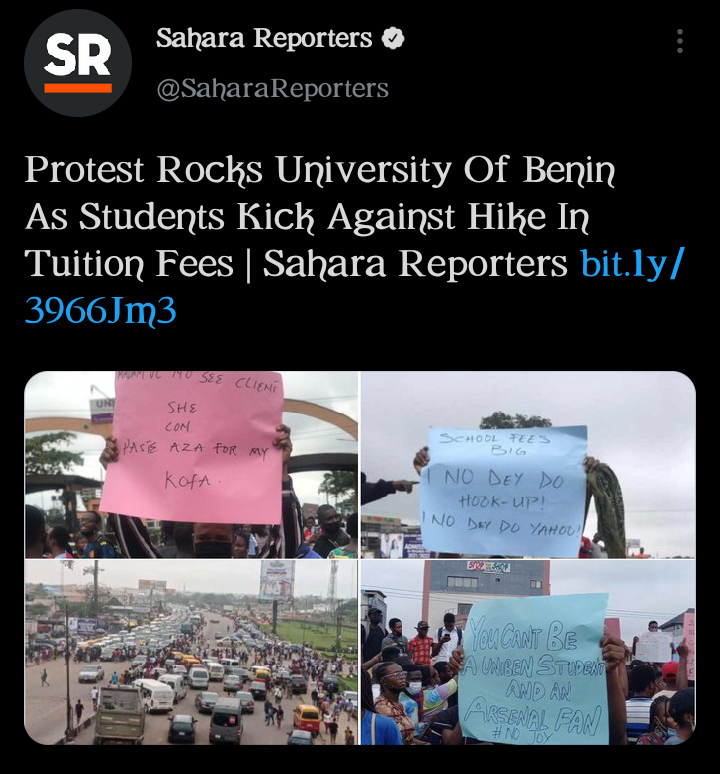Screen dimensions: 720x774
Task: Open the School Fees Big placard photo
Action: (x=528, y=464)
